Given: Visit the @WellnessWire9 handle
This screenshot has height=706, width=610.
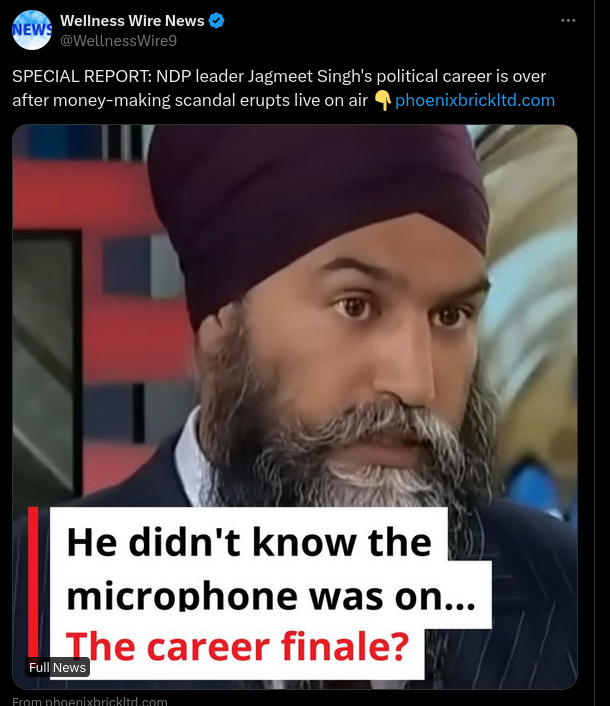Looking at the screenshot, I should click(x=118, y=41).
